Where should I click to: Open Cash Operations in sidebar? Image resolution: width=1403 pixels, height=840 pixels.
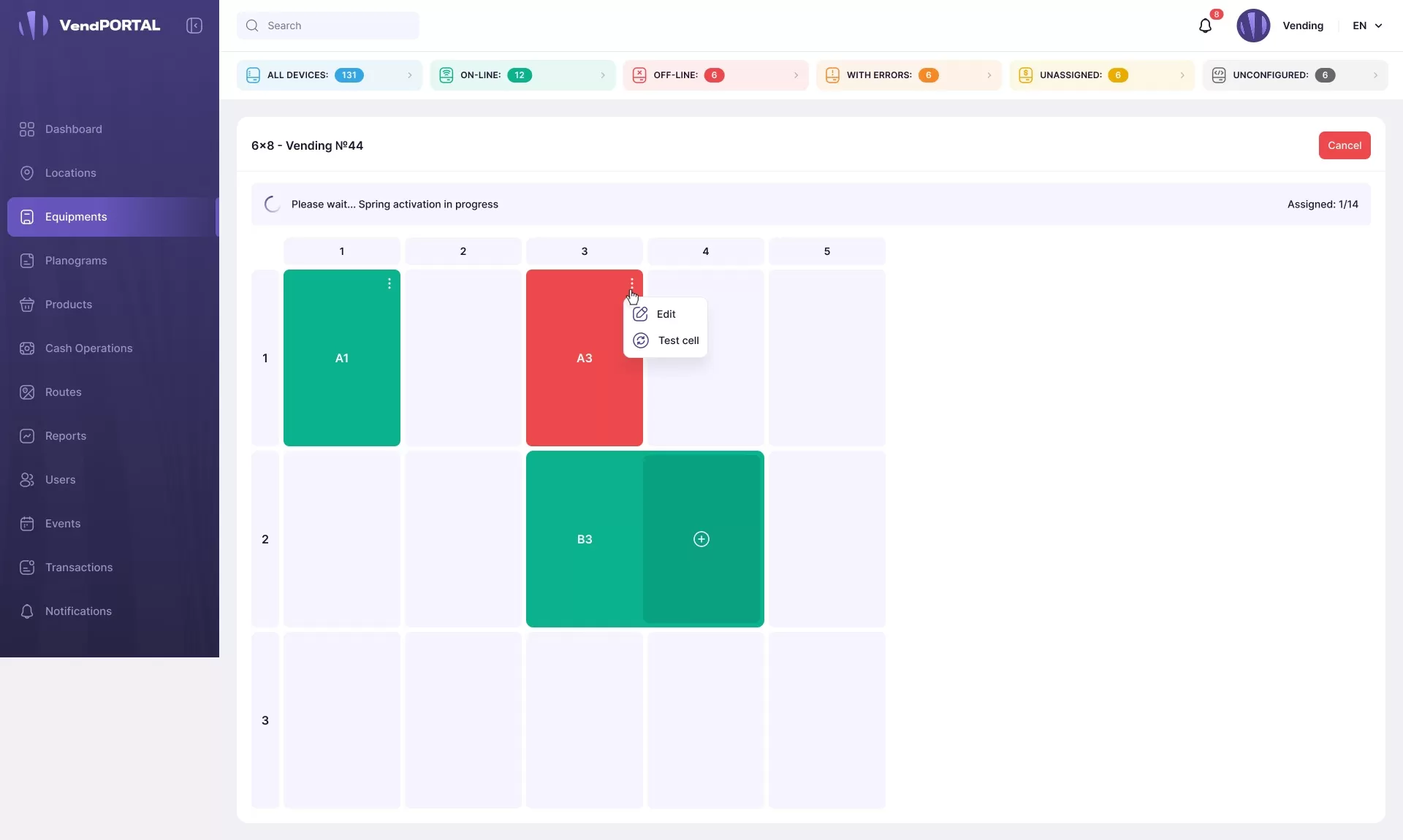(x=88, y=348)
